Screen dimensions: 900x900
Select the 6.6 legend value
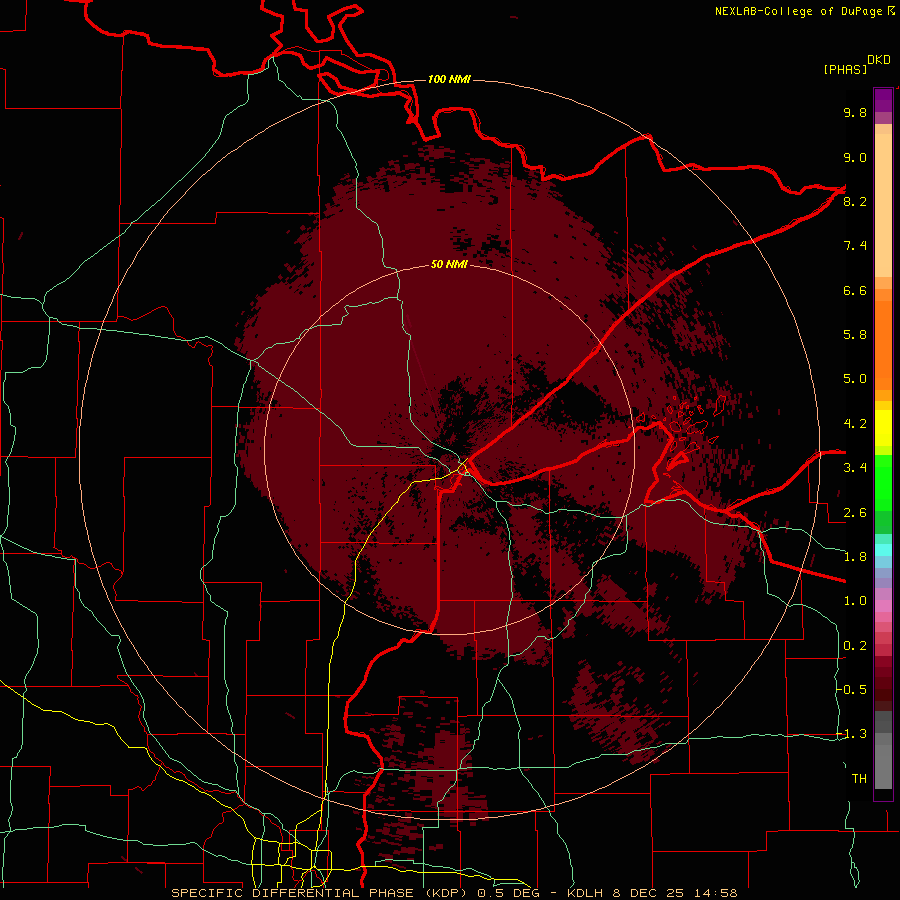click(855, 290)
